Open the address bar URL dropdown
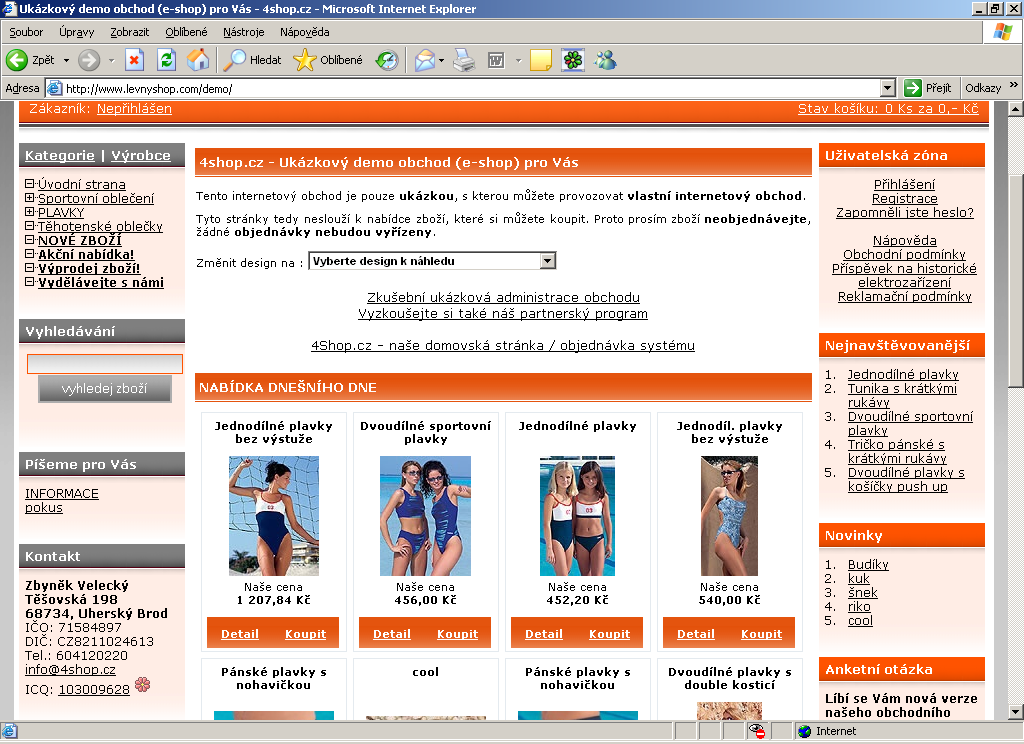Viewport: 1024px width, 744px height. click(x=888, y=88)
